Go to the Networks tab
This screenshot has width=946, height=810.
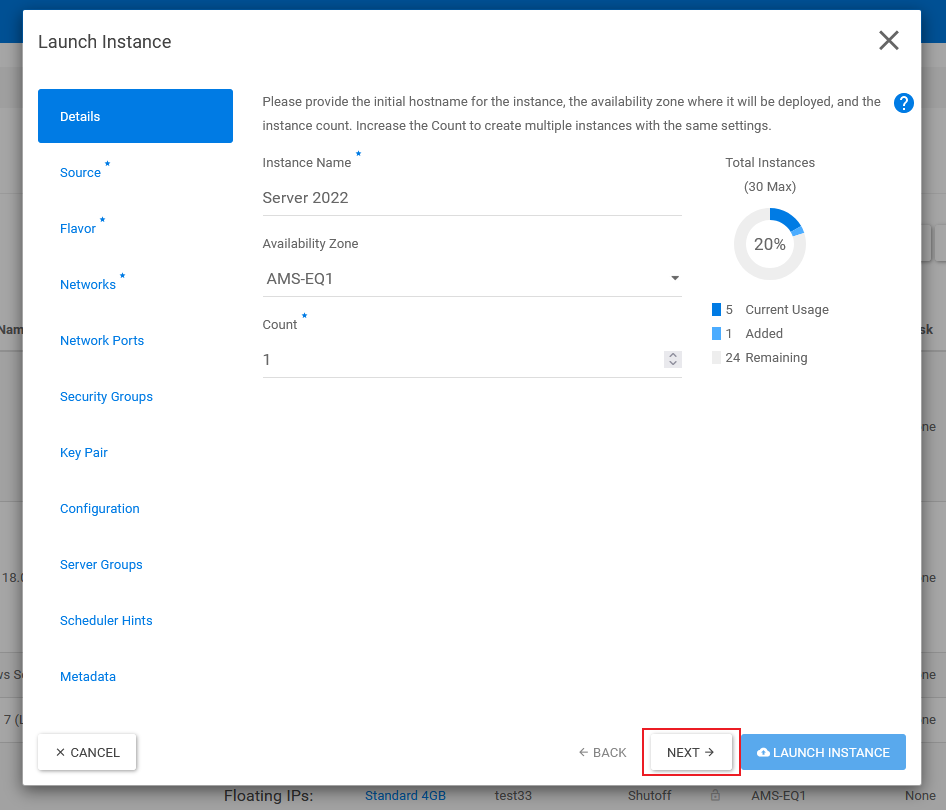coord(88,285)
